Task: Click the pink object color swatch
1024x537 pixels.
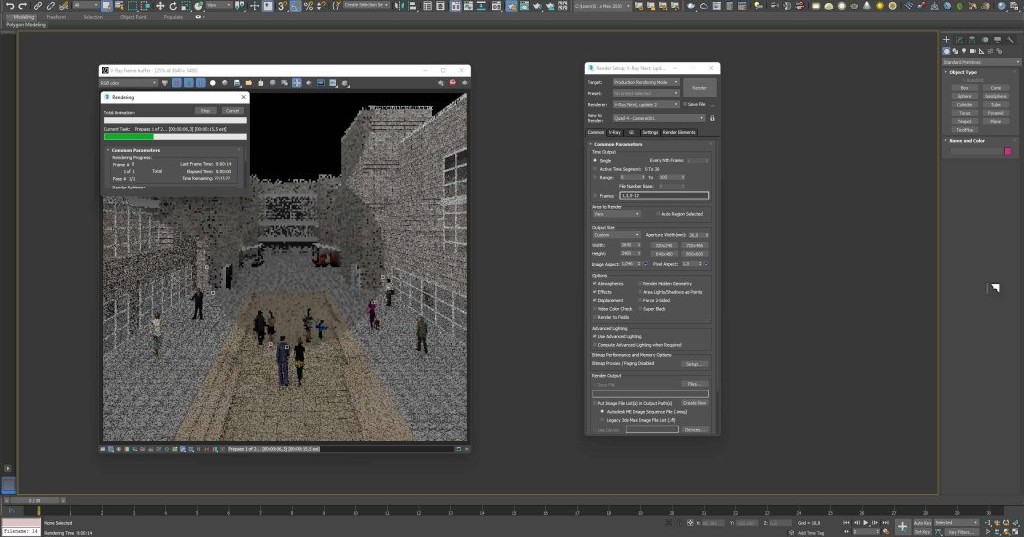Action: (1008, 151)
